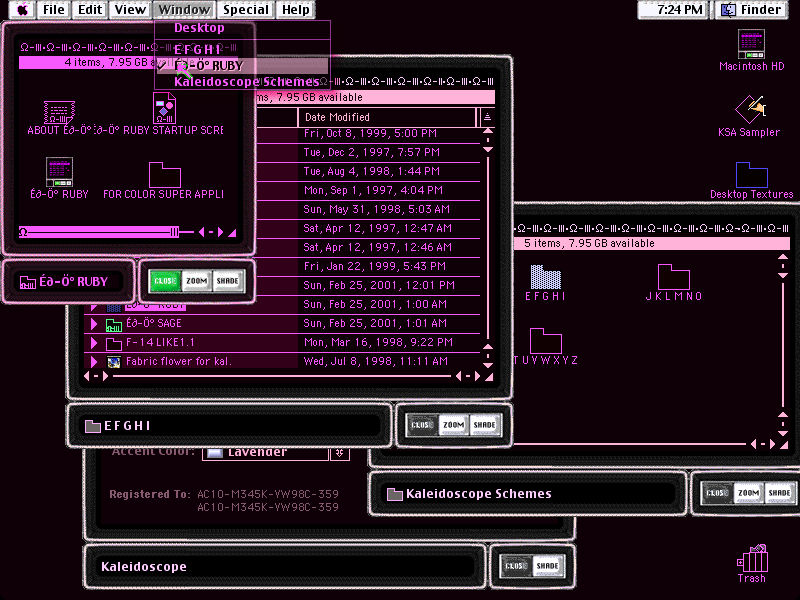
Task: Click the date 'Tue, Dec 2, 1997, 7:57 PM'
Action: tap(371, 153)
